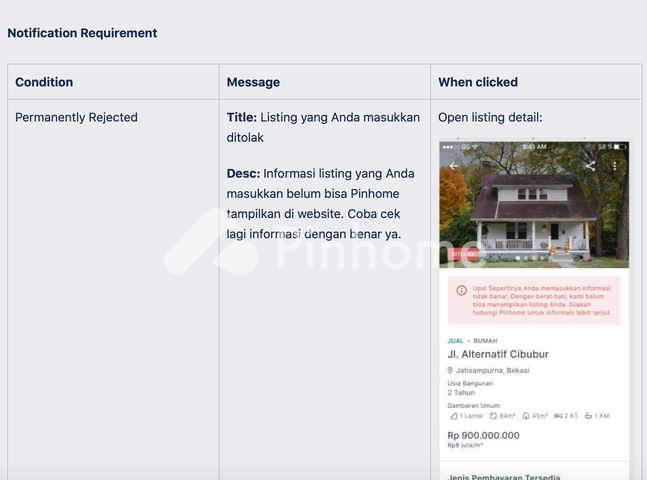Click the Jl. Alternatif Cibubur listing title
Viewport: 647px width, 480px height.
click(x=497, y=354)
